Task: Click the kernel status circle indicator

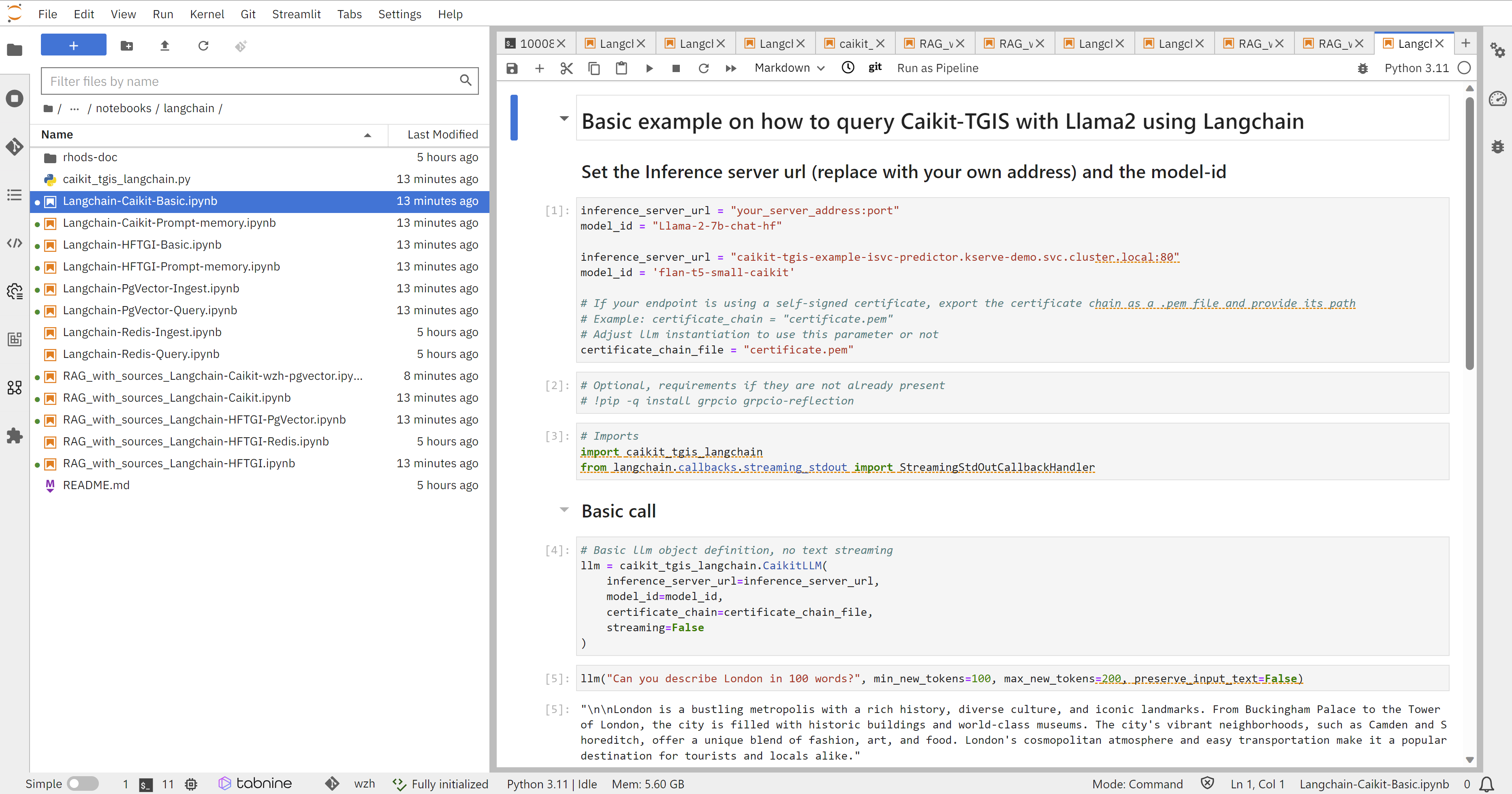Action: point(1464,68)
